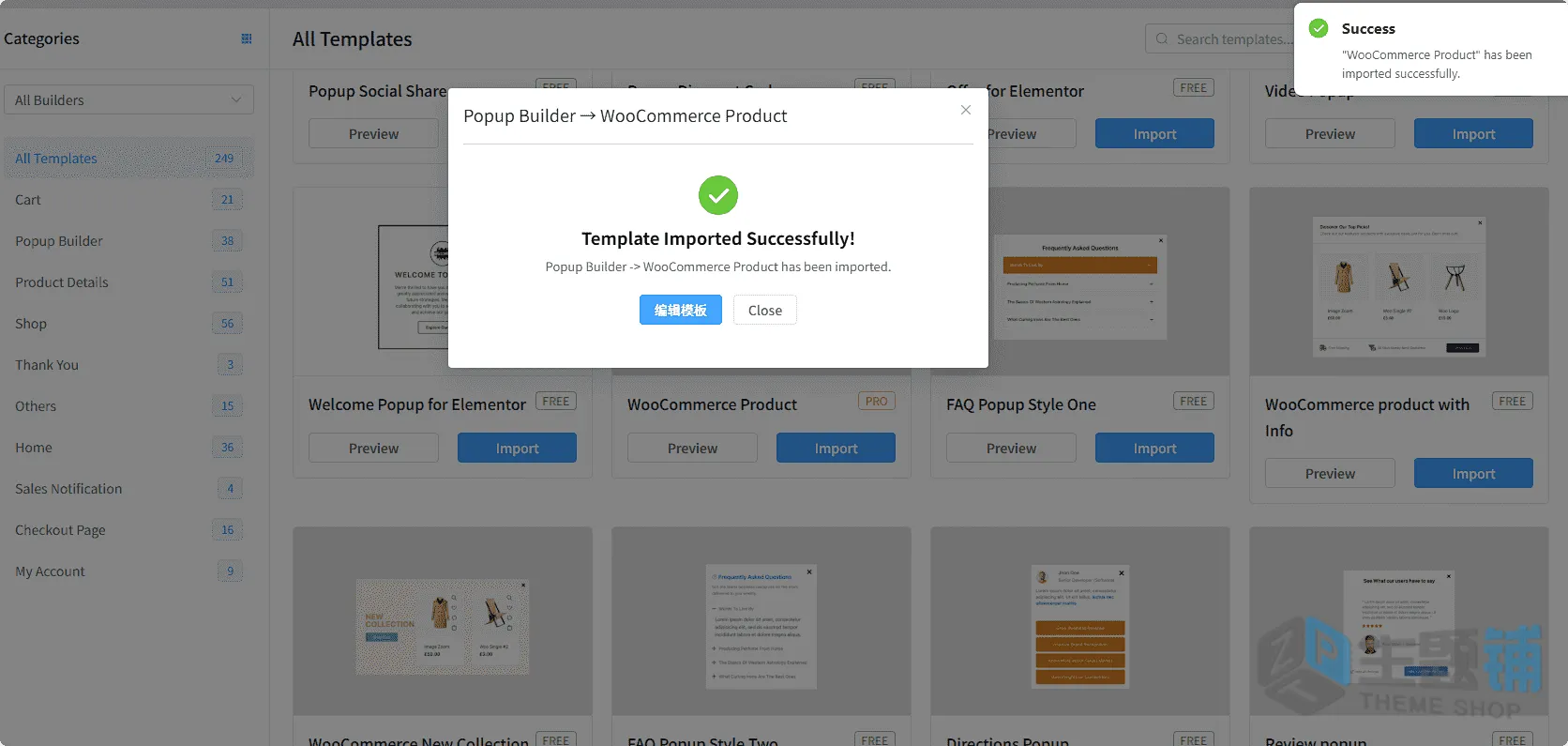Viewport: 1568px width, 746px height.
Task: Select Product Details category
Action: click(x=128, y=282)
